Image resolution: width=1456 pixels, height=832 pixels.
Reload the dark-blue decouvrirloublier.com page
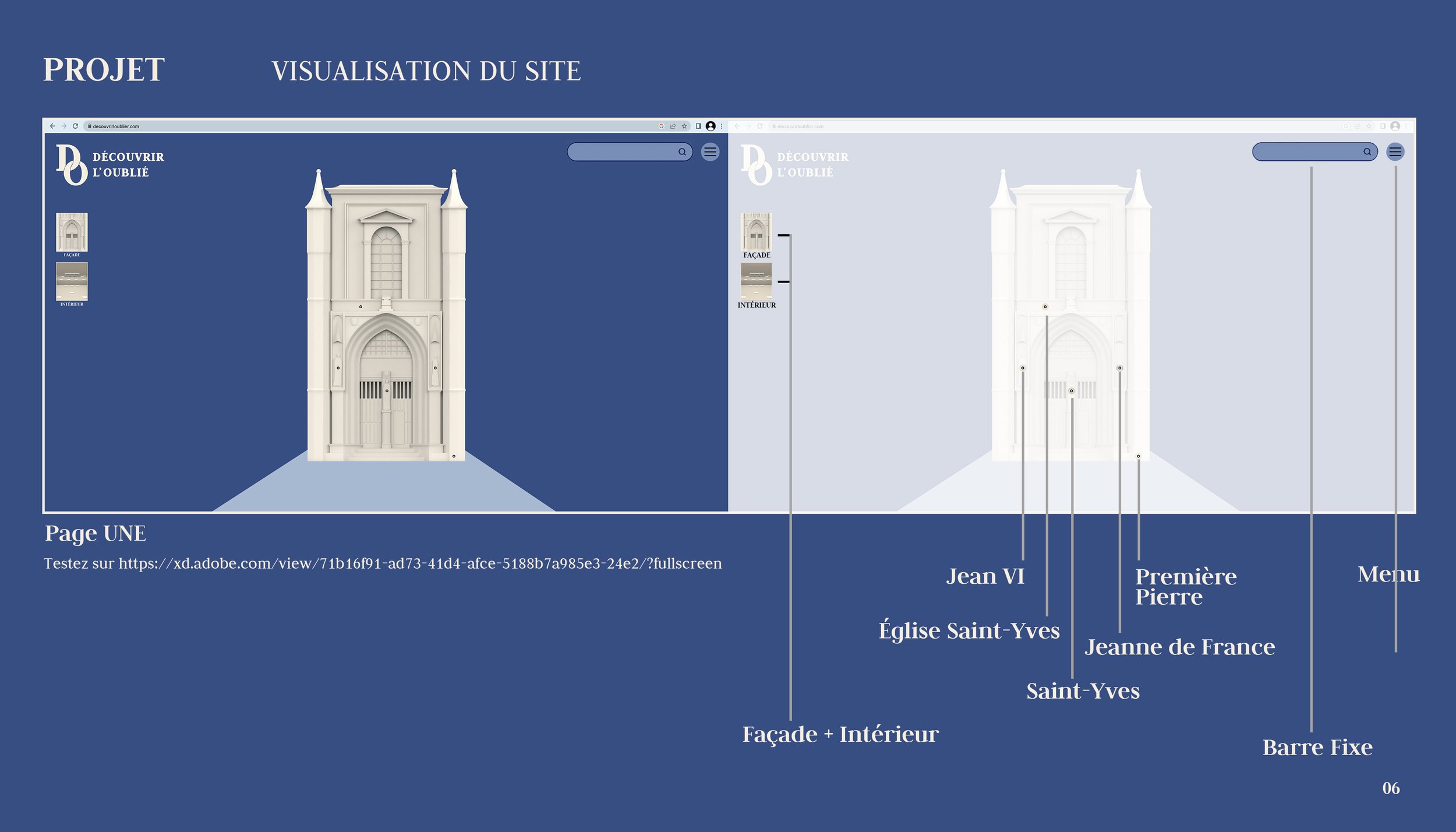click(x=75, y=126)
